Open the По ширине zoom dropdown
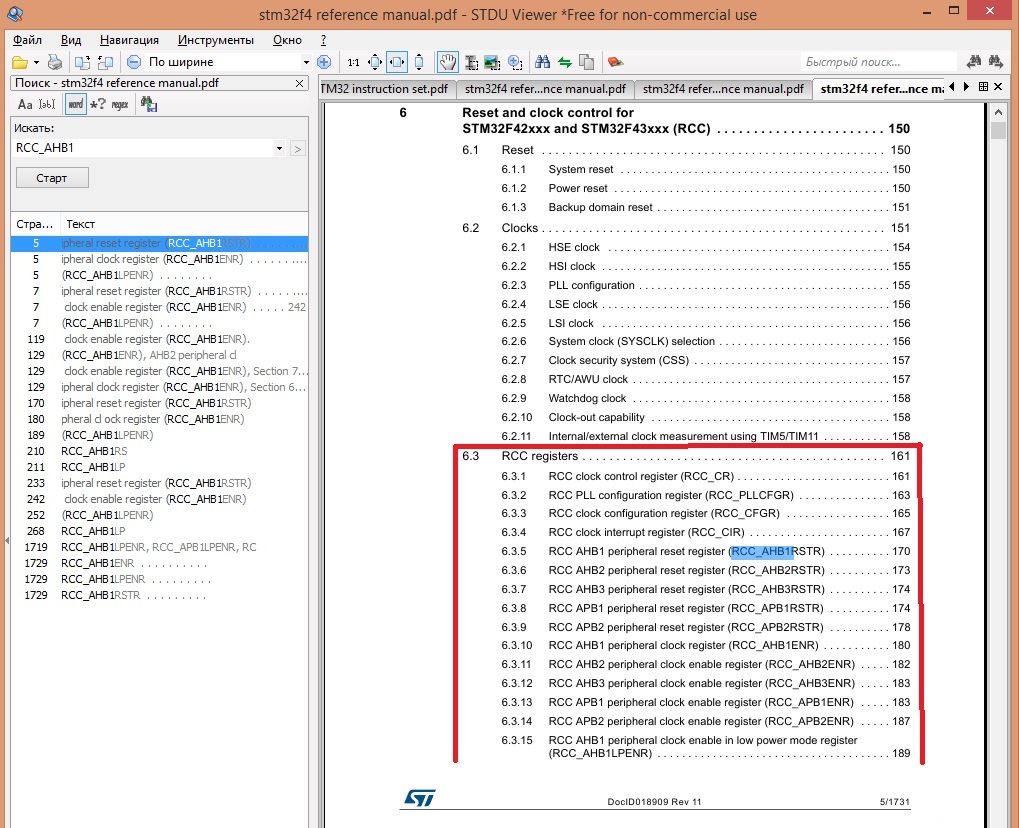The height and width of the screenshot is (828, 1019). click(306, 62)
